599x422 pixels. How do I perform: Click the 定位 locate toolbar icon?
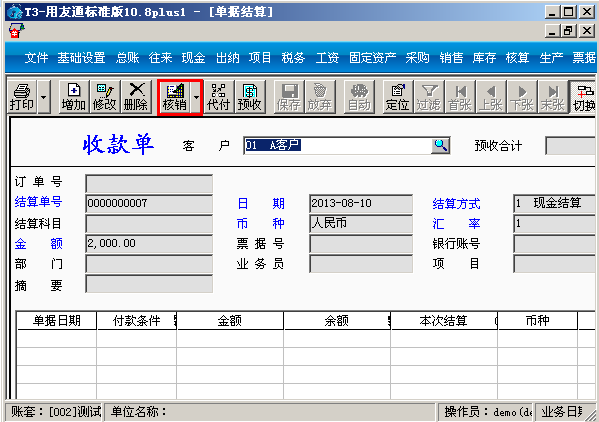click(397, 97)
